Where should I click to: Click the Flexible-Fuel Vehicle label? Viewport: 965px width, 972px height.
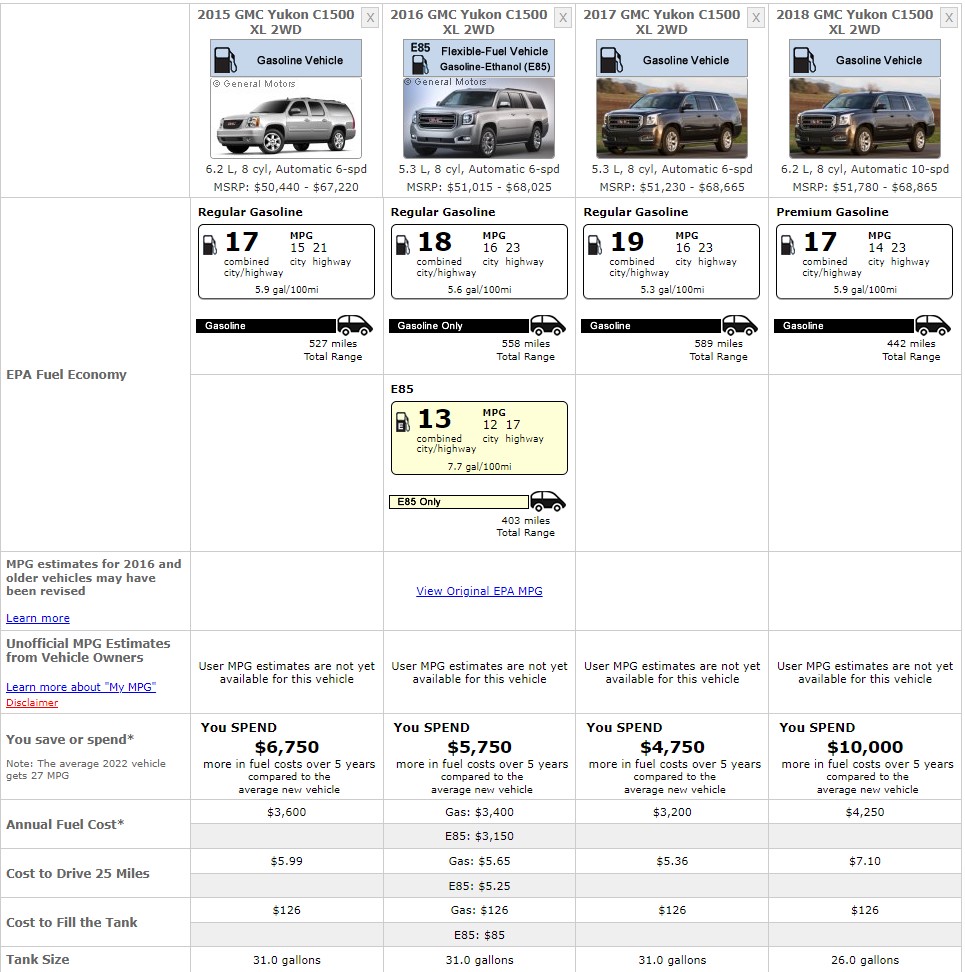495,51
